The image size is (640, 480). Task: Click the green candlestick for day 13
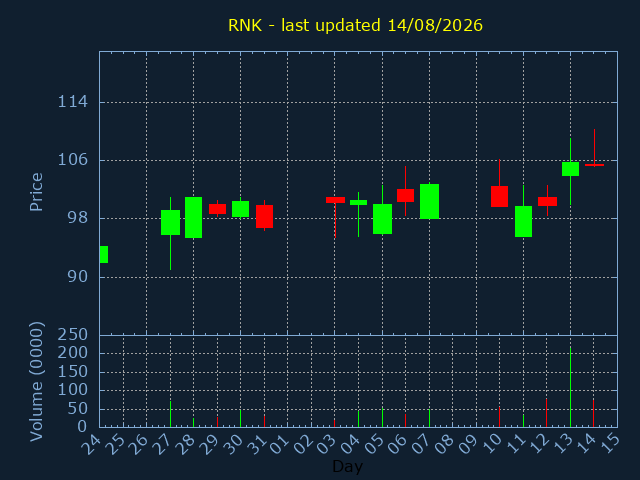[x=570, y=169]
